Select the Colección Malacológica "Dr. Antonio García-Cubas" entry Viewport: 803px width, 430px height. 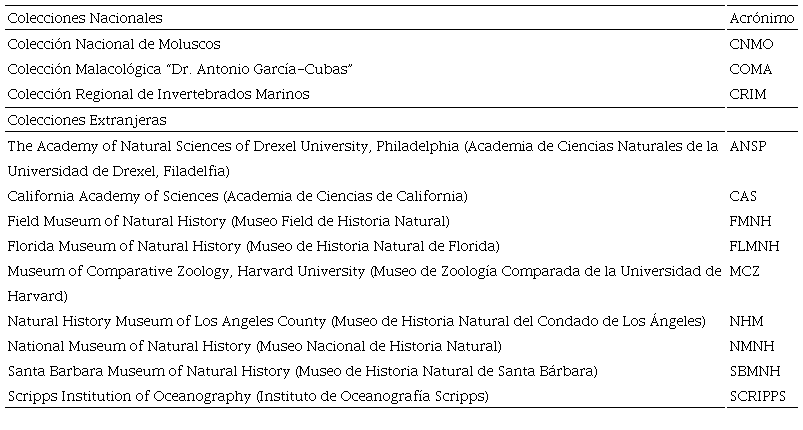(x=181, y=69)
